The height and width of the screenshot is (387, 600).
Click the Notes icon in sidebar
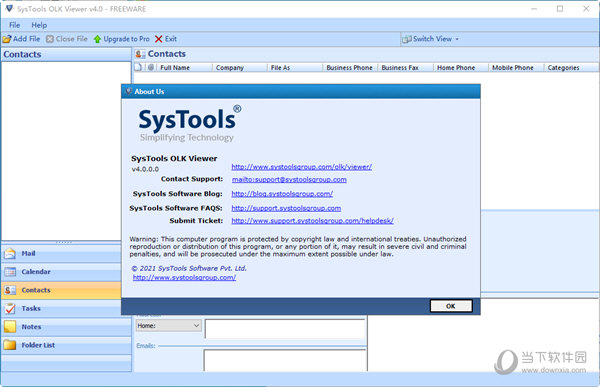[x=10, y=327]
